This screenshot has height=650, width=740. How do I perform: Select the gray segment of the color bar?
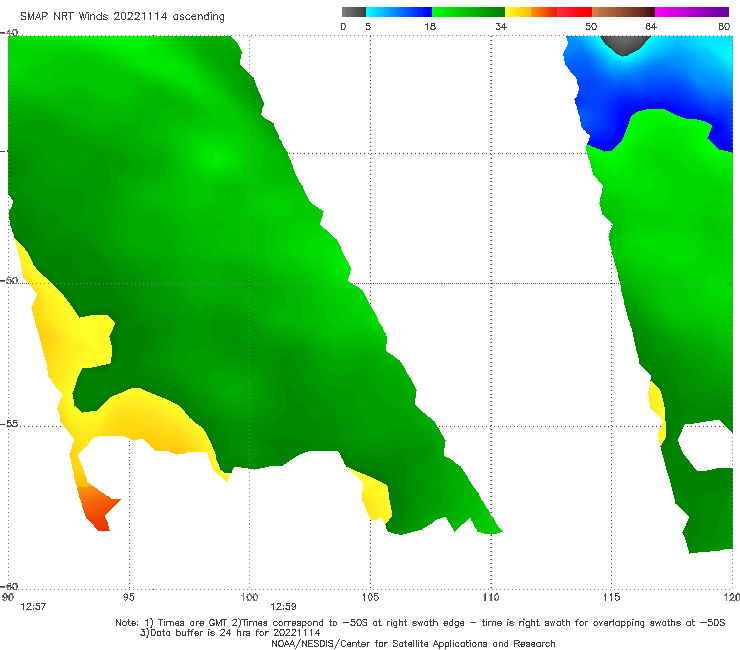coord(354,12)
